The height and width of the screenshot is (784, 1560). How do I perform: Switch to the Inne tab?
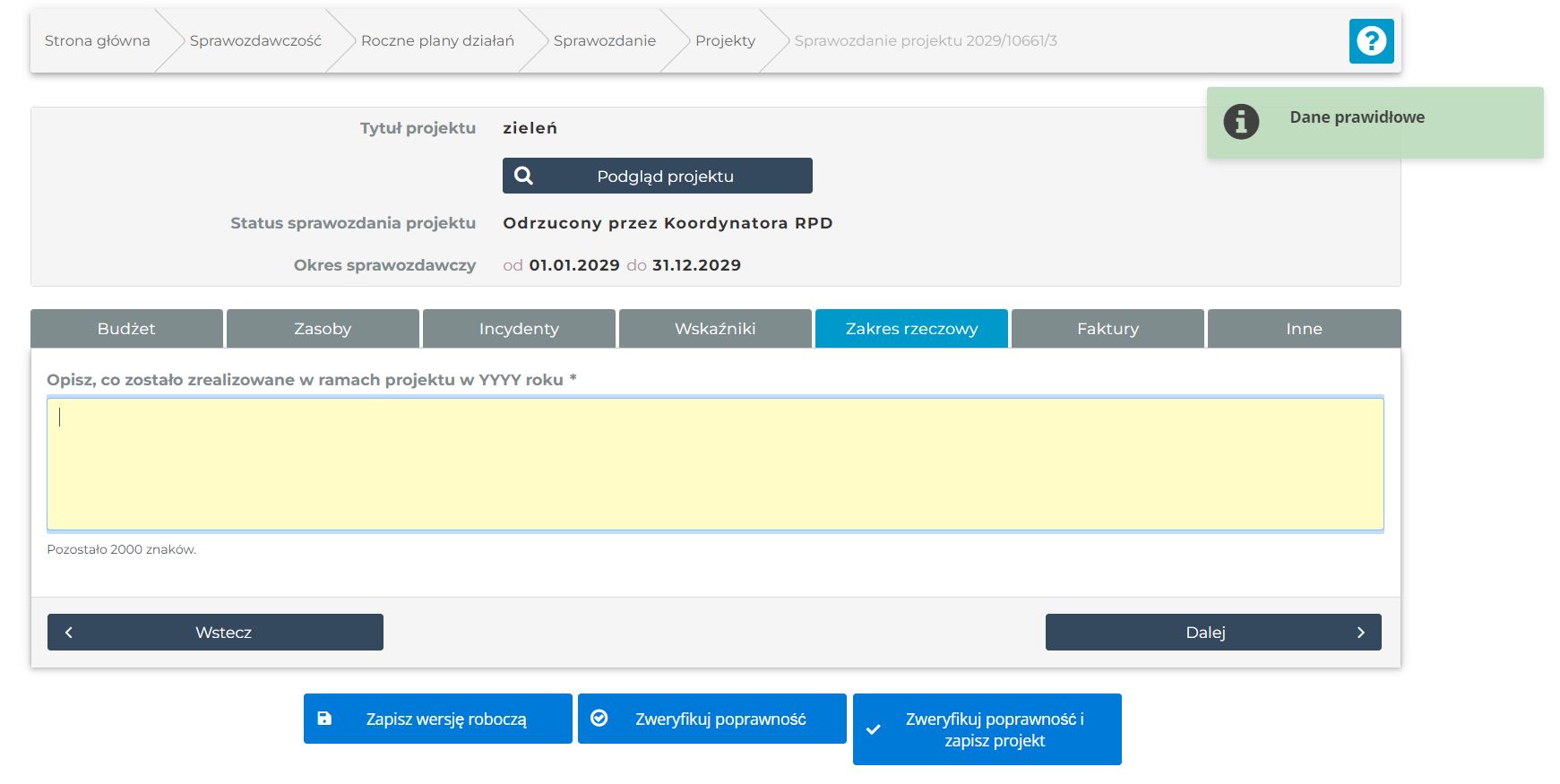tap(1304, 329)
